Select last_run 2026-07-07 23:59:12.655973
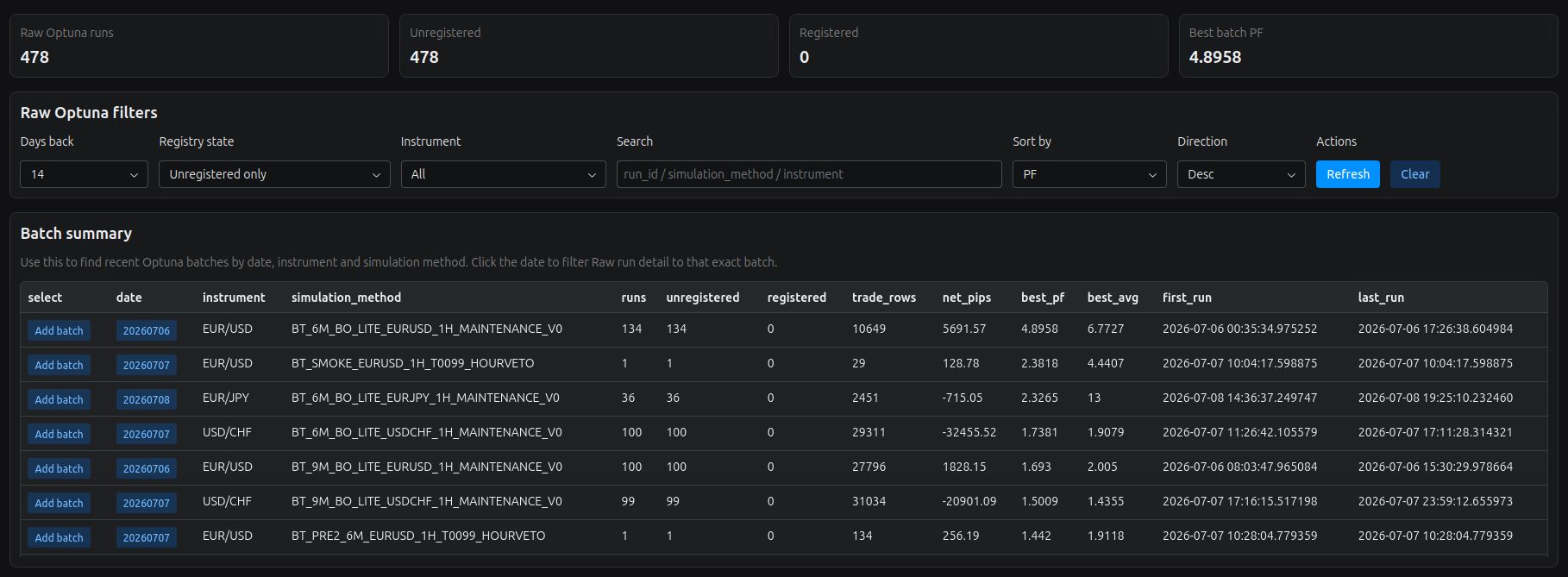 [1435, 501]
